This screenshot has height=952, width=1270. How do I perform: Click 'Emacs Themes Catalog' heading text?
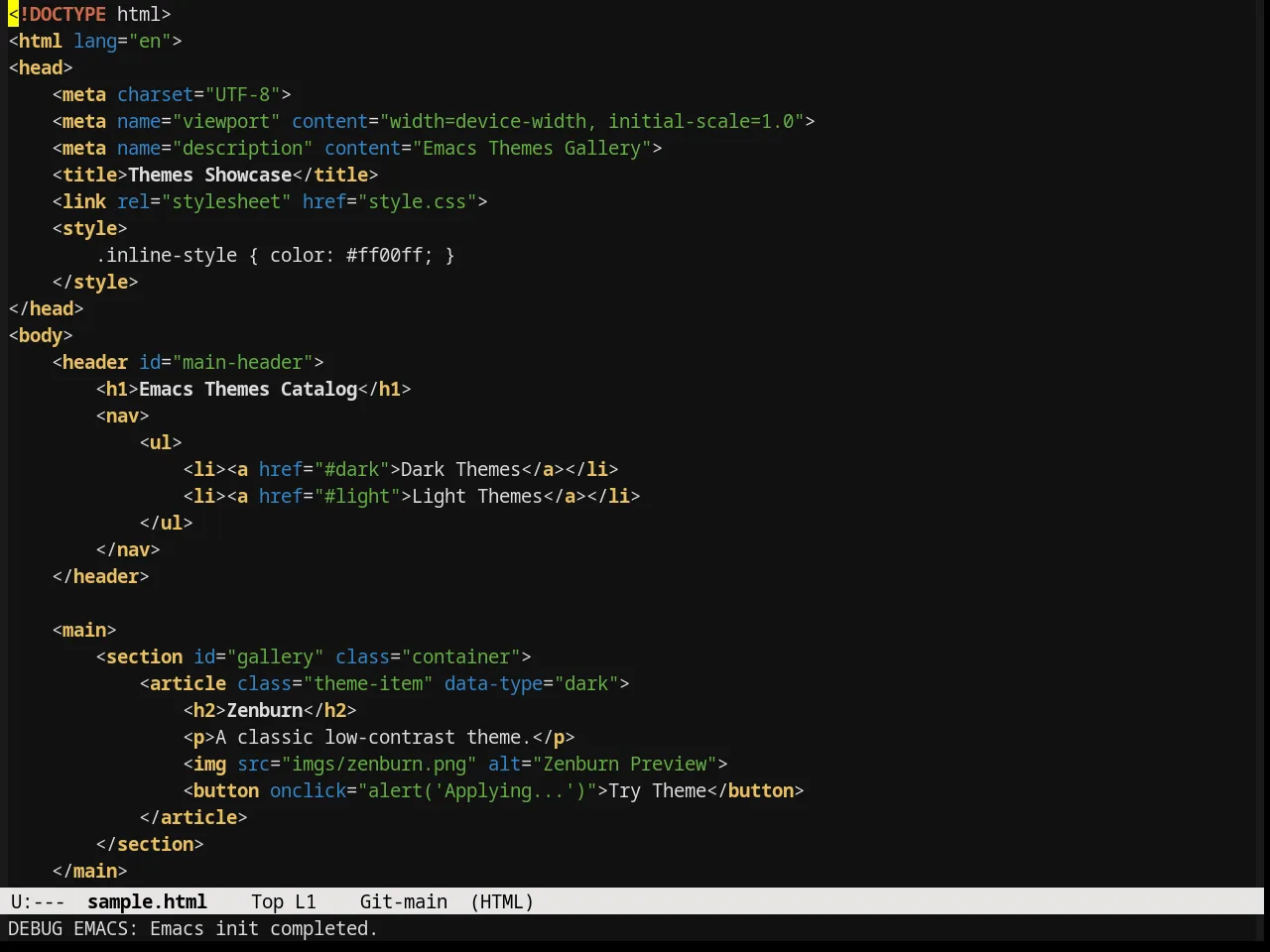248,389
